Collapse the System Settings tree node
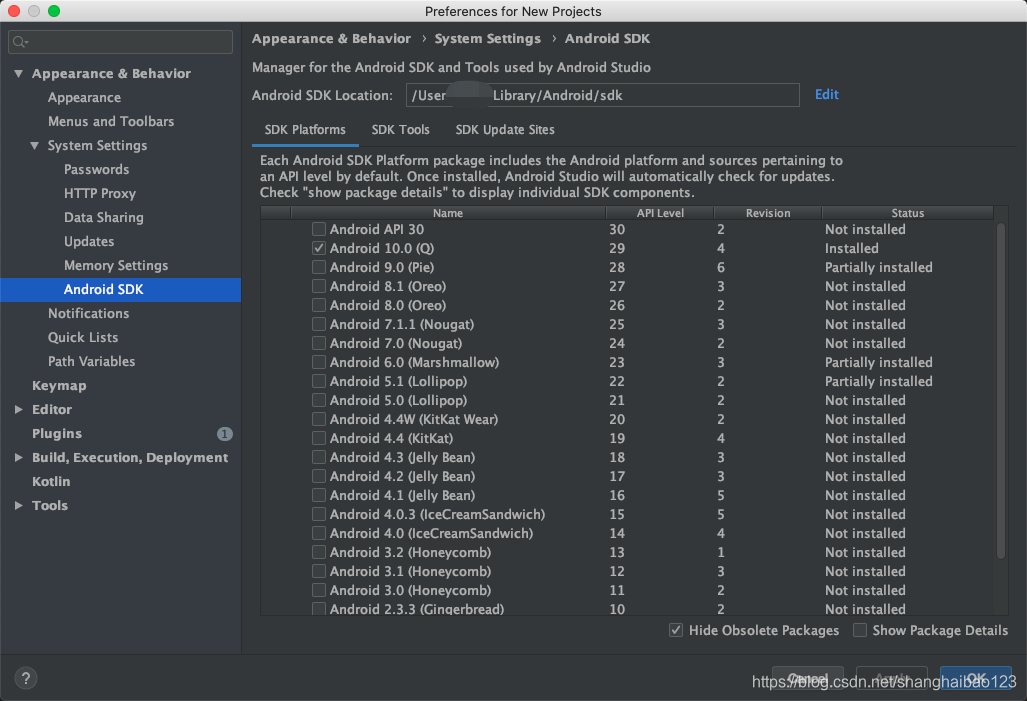Screen dimensions: 1027x701 pyautogui.click(x=35, y=145)
